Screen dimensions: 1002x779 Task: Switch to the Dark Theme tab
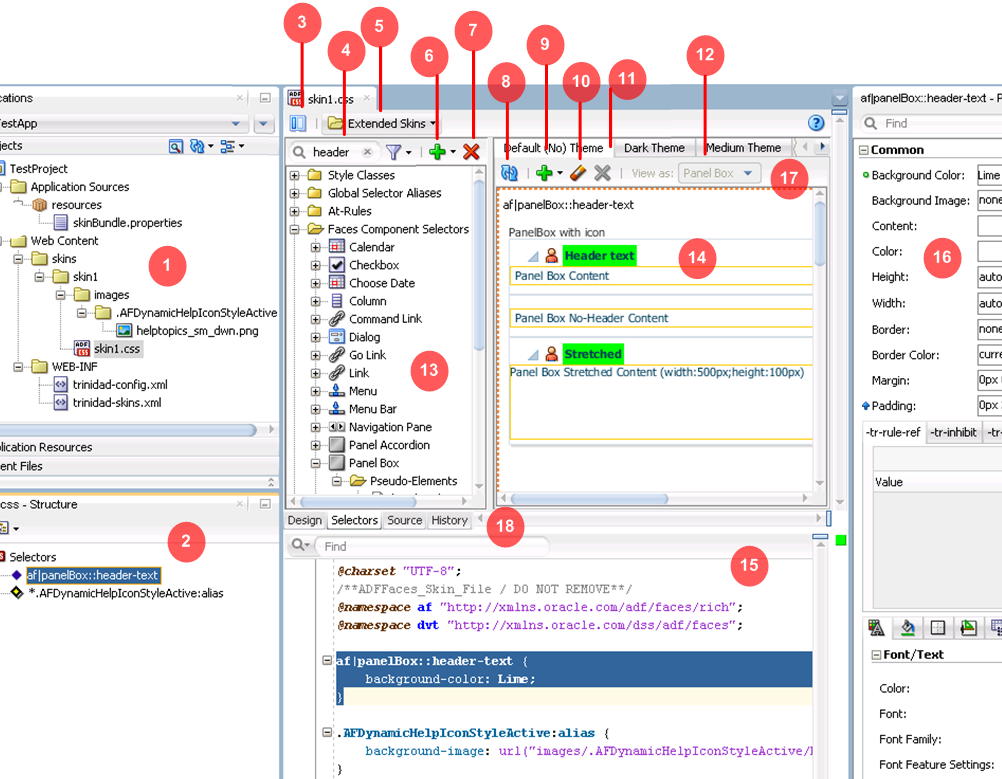654,148
